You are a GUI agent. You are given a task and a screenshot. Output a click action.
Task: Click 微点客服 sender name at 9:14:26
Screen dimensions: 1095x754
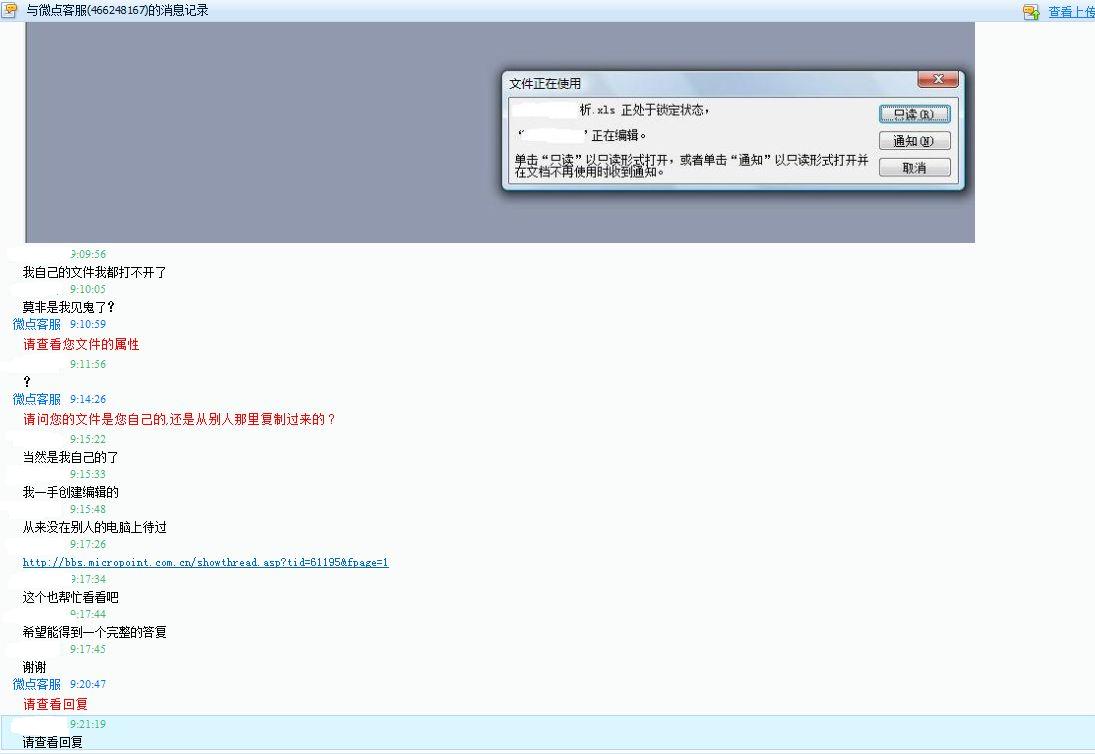[x=37, y=399]
